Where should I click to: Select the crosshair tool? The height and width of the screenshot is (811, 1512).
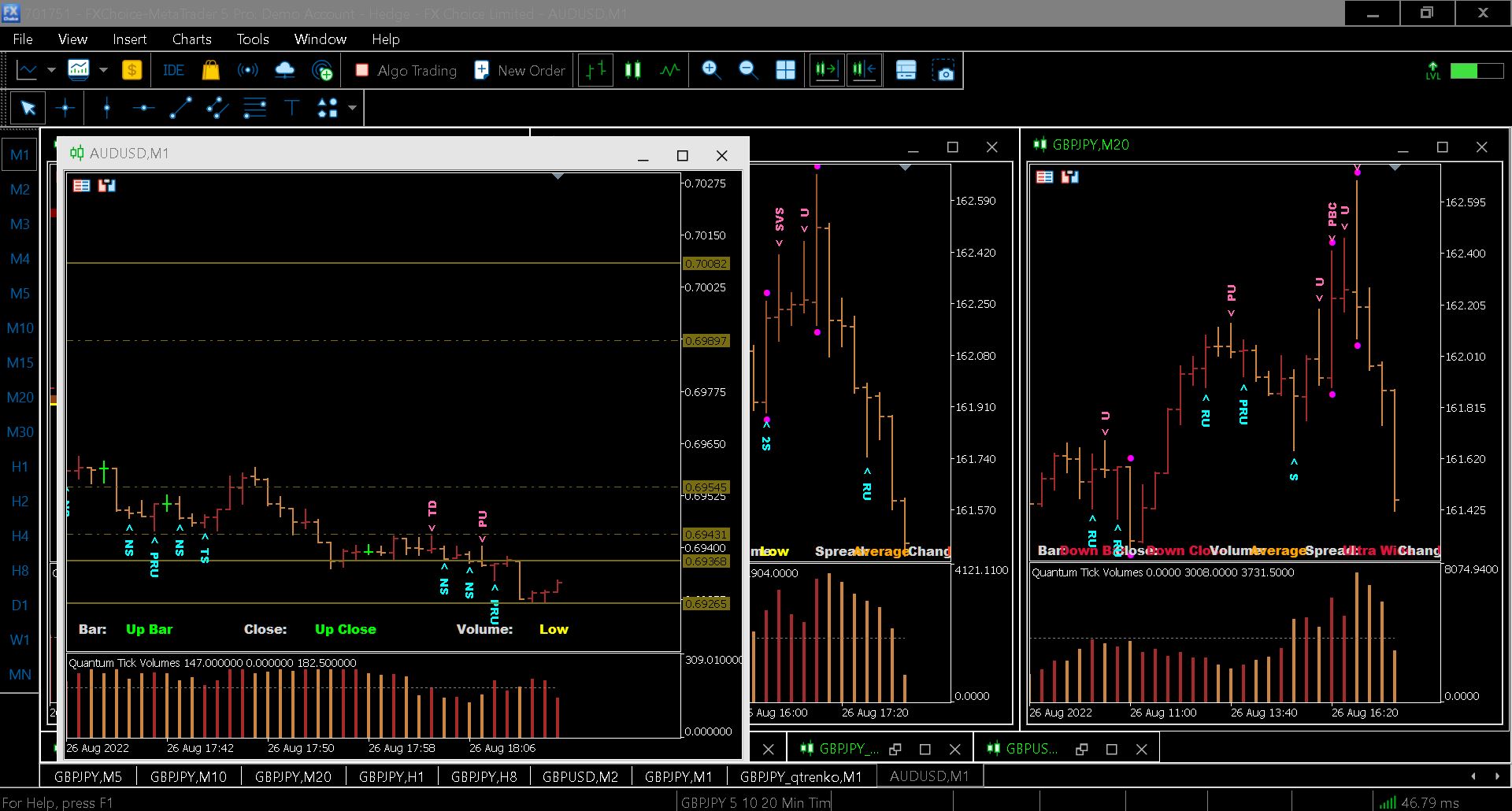(66, 108)
